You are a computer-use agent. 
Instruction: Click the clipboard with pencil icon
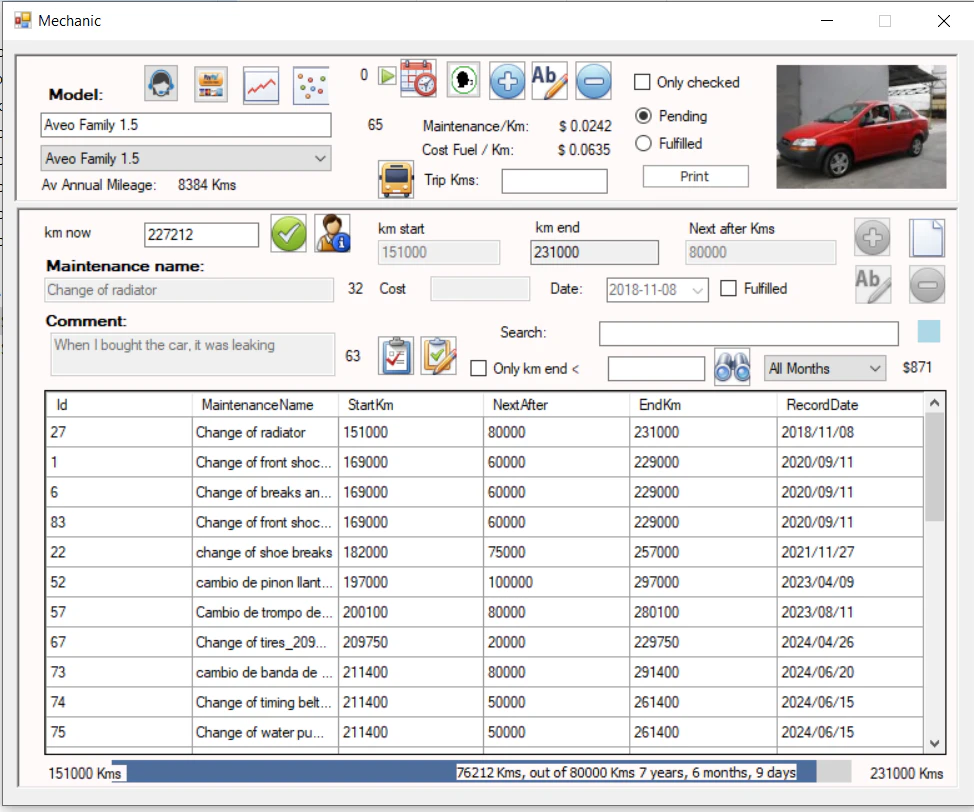(x=439, y=356)
